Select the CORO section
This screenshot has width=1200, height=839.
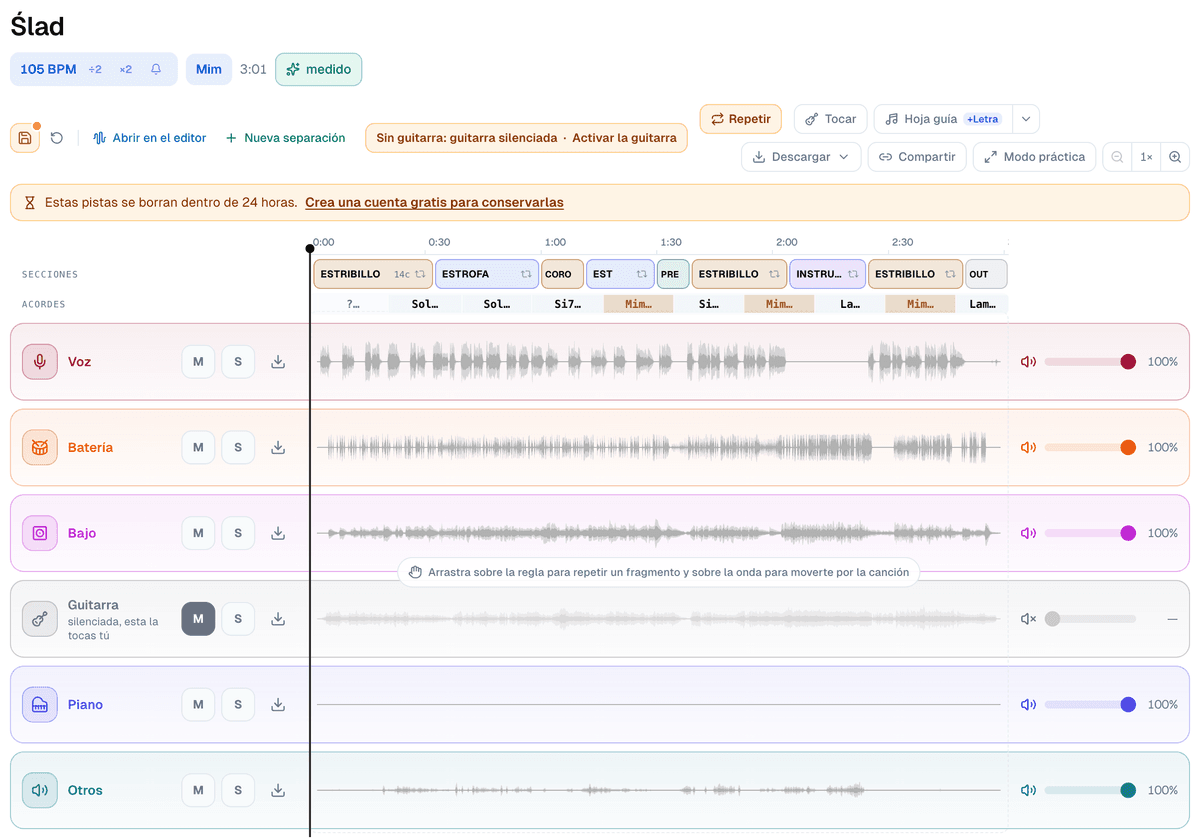(562, 274)
